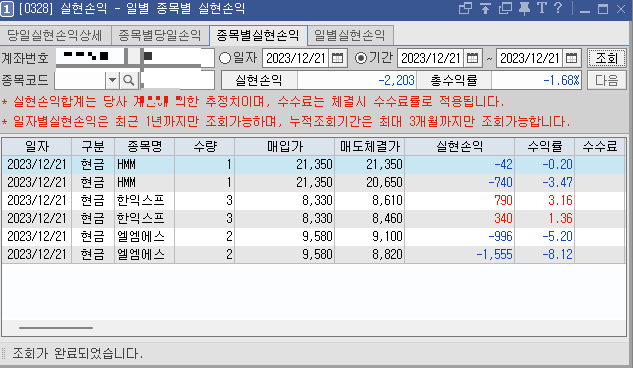
Task: Select the 일자 radio button
Action: tap(225, 59)
